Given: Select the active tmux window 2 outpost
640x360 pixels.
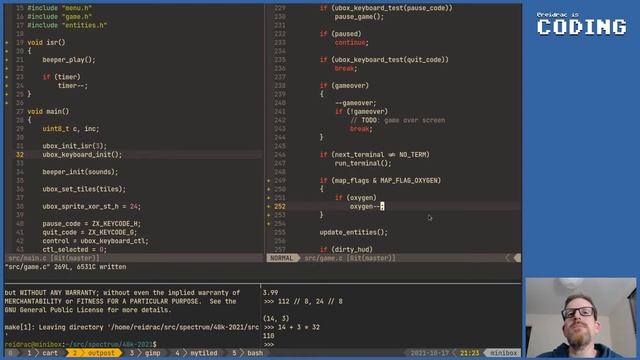Looking at the screenshot, I should tap(95, 353).
